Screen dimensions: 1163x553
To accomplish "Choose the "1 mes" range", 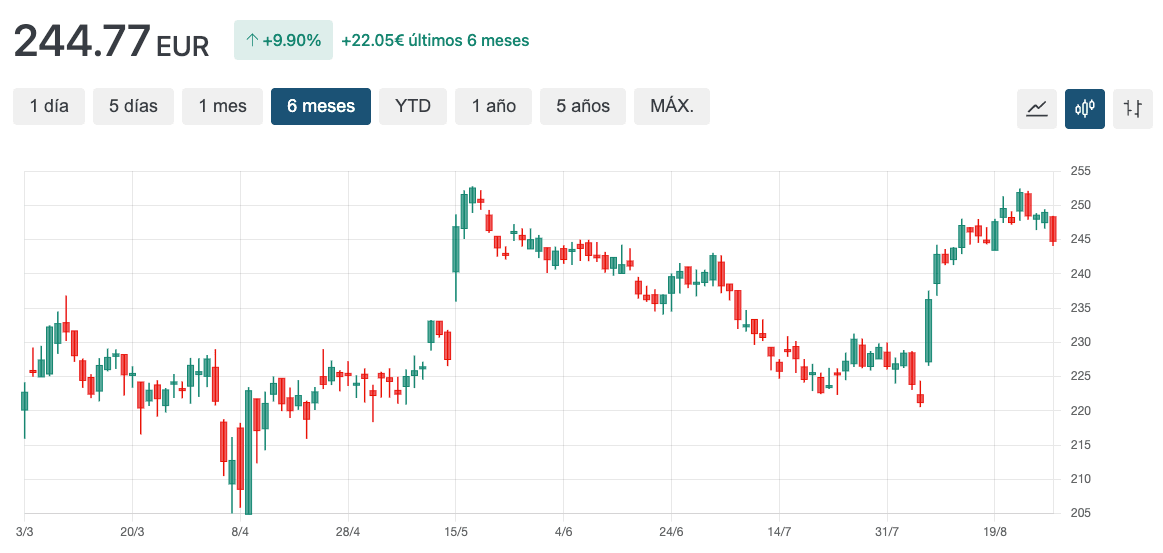I will [222, 106].
